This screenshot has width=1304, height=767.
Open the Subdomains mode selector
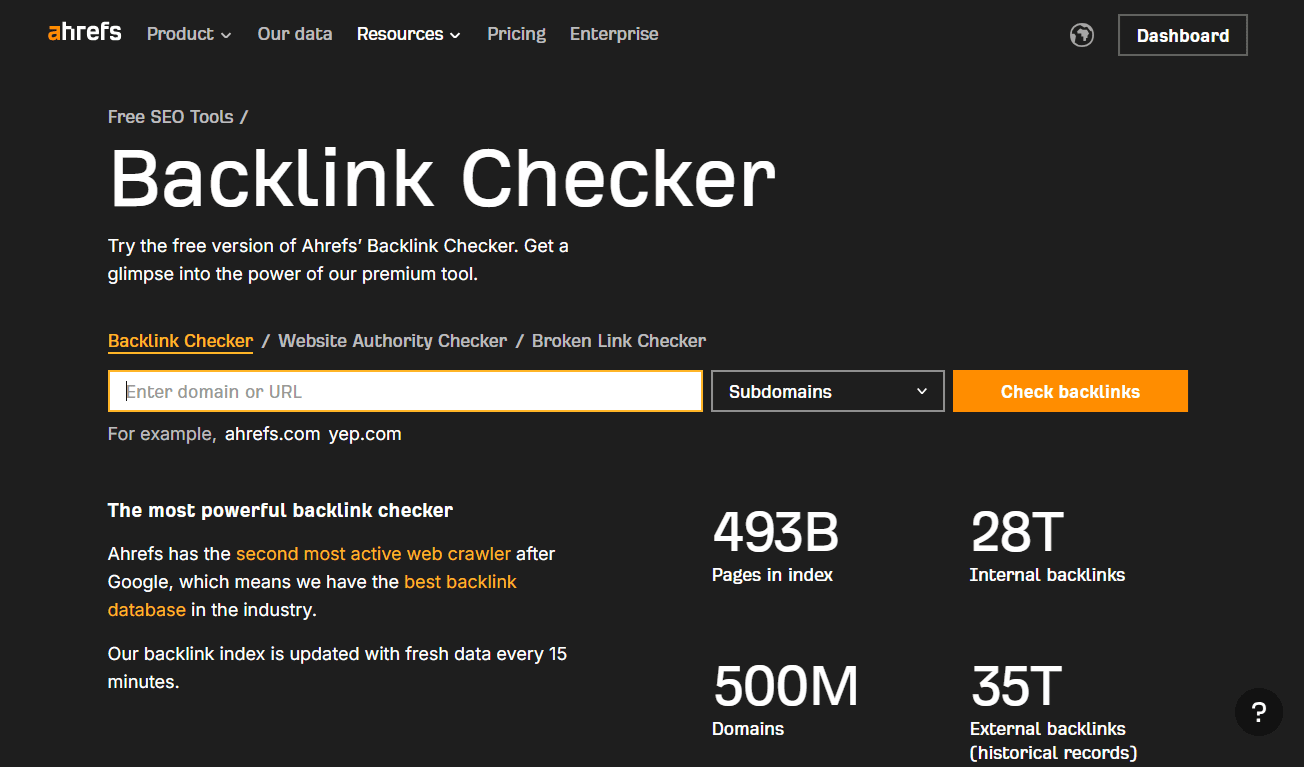pos(827,391)
